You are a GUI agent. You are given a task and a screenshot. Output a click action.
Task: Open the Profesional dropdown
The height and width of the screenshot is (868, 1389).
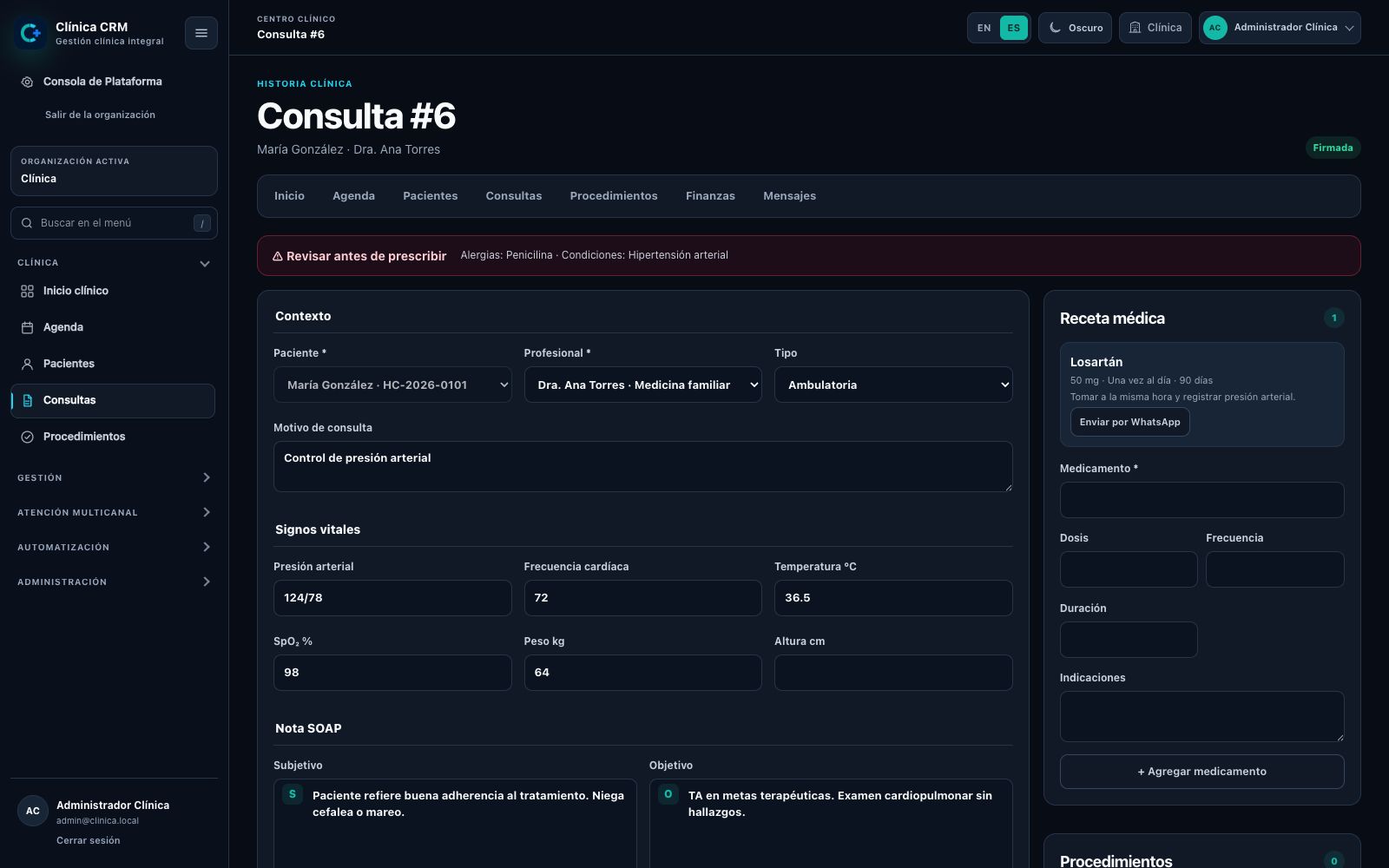pos(642,385)
